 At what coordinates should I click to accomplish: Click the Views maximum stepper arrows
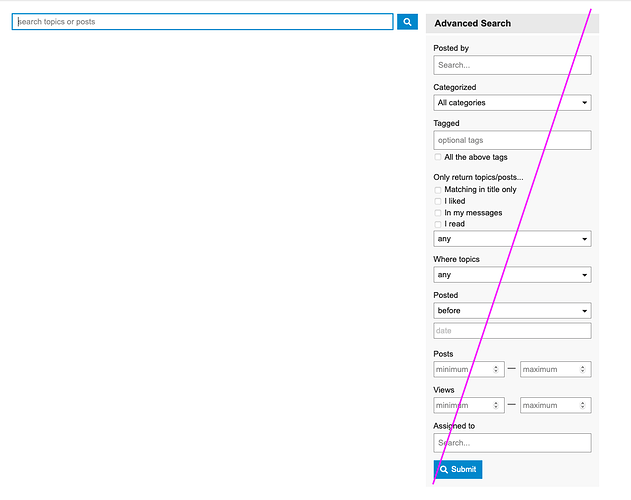(582, 405)
